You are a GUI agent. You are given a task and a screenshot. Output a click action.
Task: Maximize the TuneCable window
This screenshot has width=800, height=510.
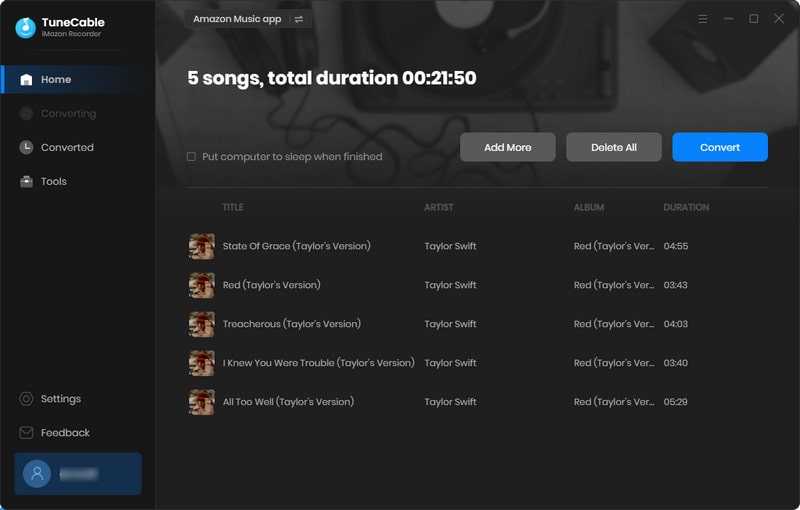pyautogui.click(x=754, y=19)
